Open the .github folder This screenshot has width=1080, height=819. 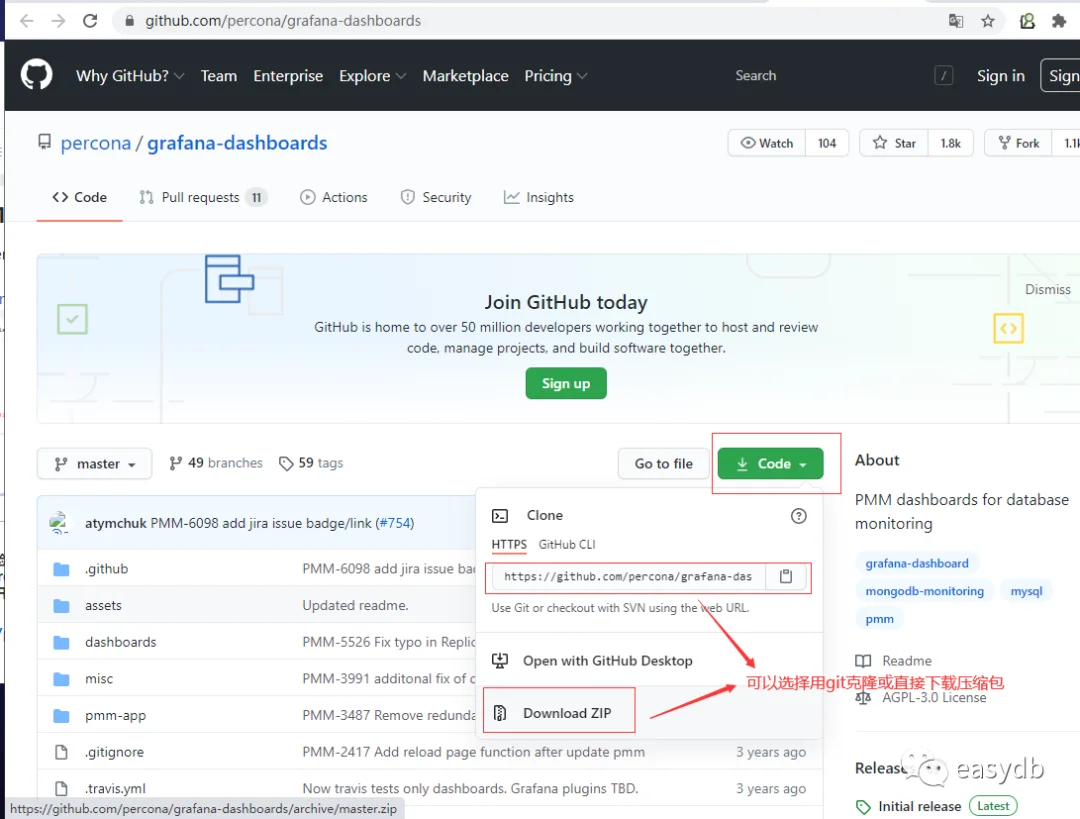(107, 569)
